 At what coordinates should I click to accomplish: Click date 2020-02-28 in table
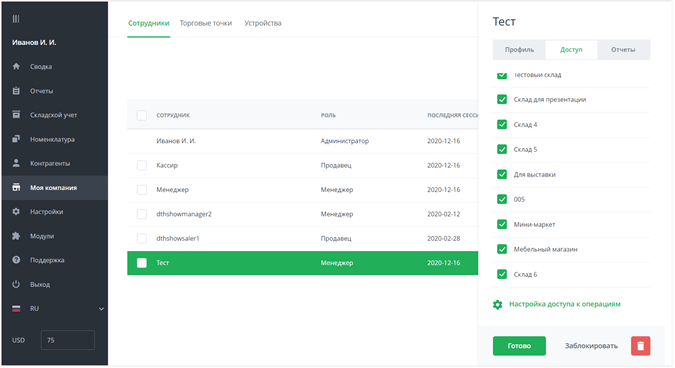[x=443, y=238]
